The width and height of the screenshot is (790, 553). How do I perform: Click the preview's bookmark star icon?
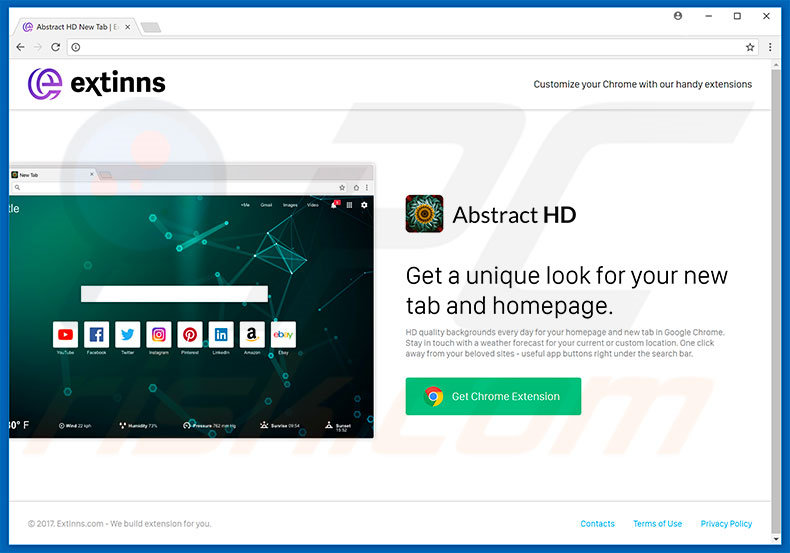pos(342,187)
